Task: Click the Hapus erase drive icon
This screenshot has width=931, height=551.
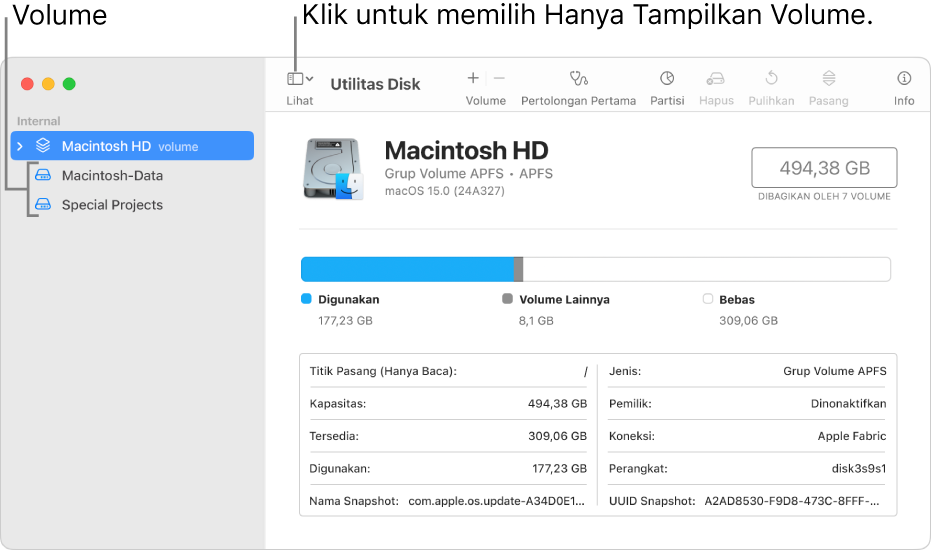Action: tap(715, 78)
